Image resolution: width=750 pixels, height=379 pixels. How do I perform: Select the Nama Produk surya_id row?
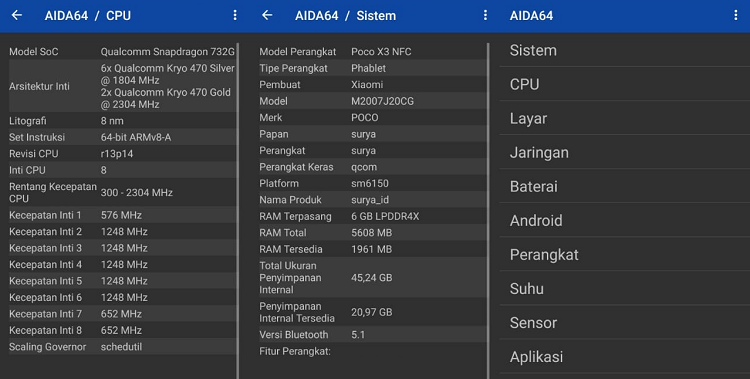pos(373,200)
